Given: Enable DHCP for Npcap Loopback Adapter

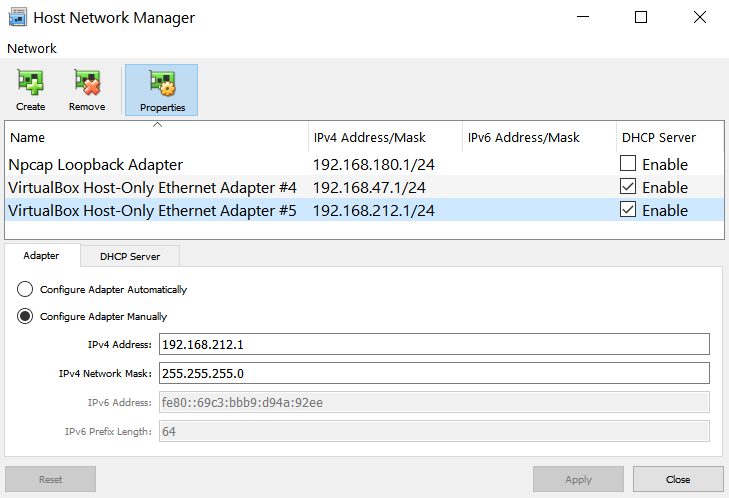Looking at the screenshot, I should 628,164.
